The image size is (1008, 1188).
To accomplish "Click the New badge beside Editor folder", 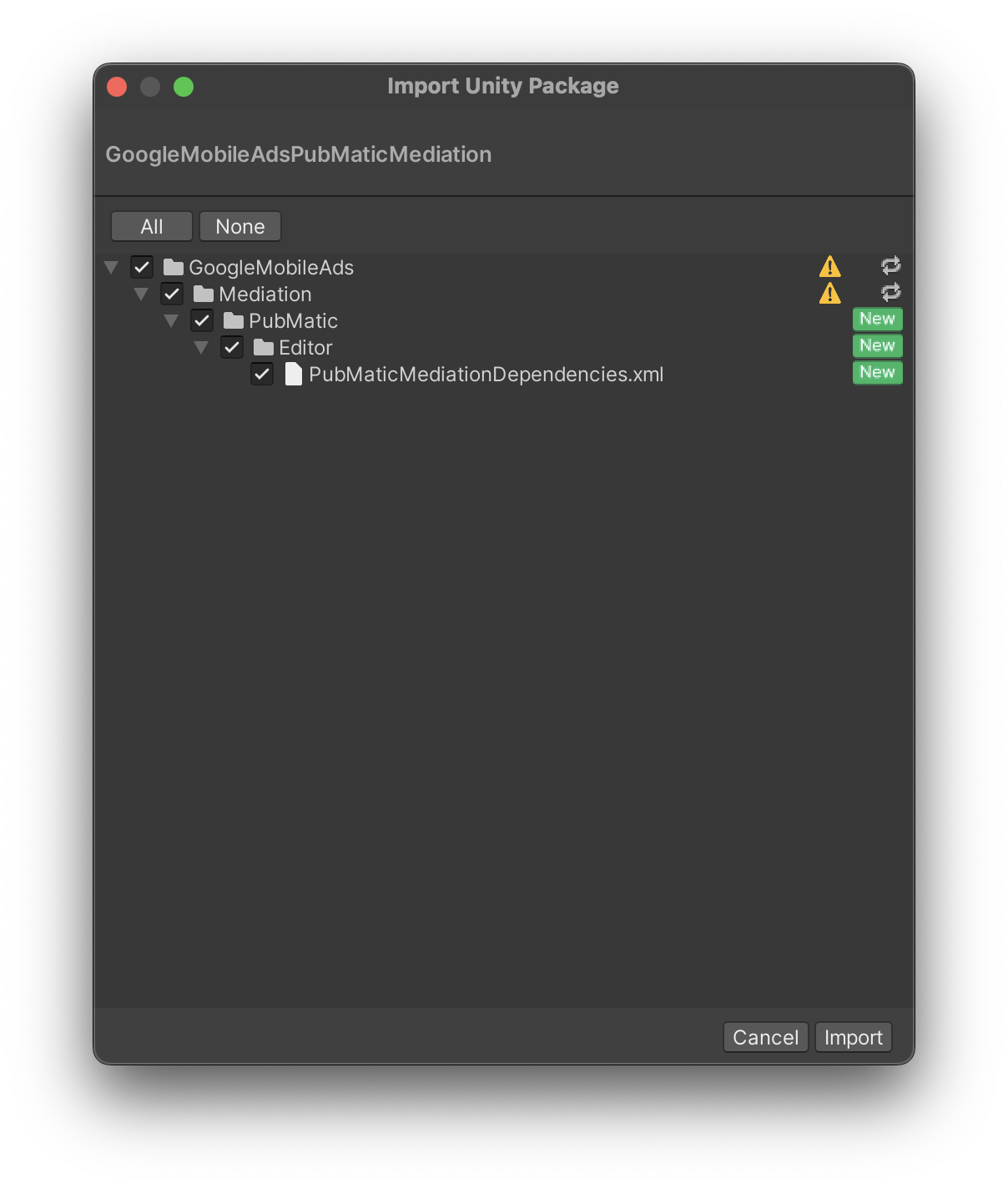I will 877,345.
